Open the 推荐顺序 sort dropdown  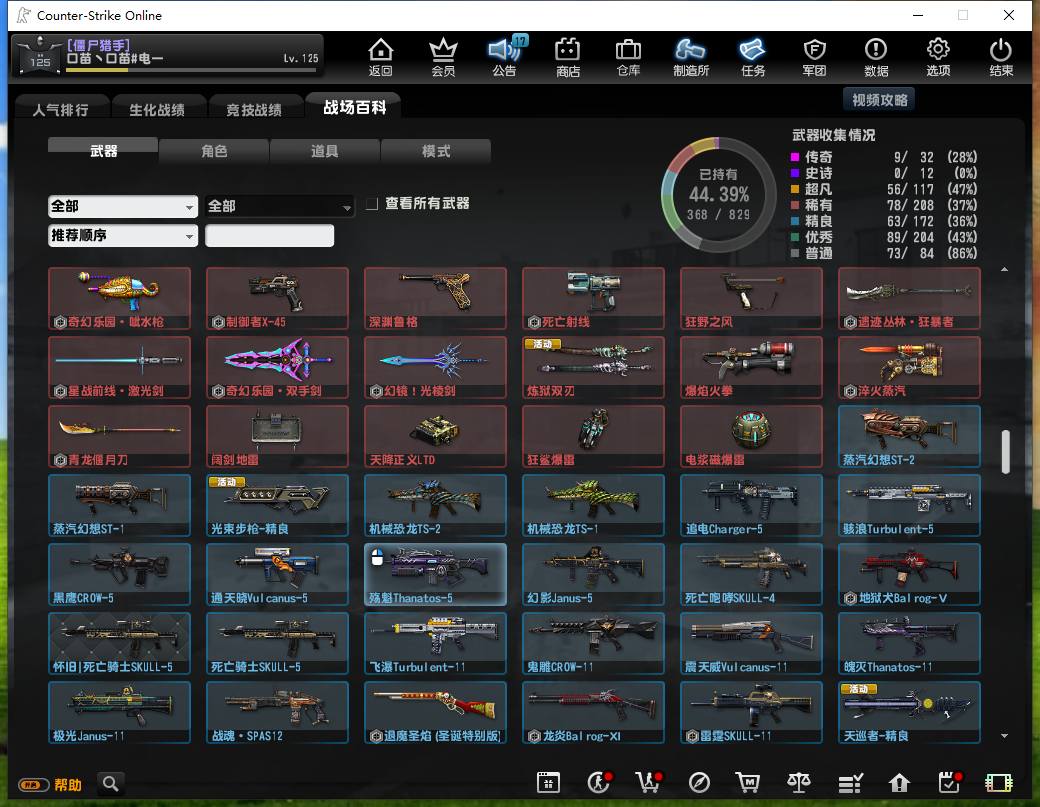click(123, 235)
